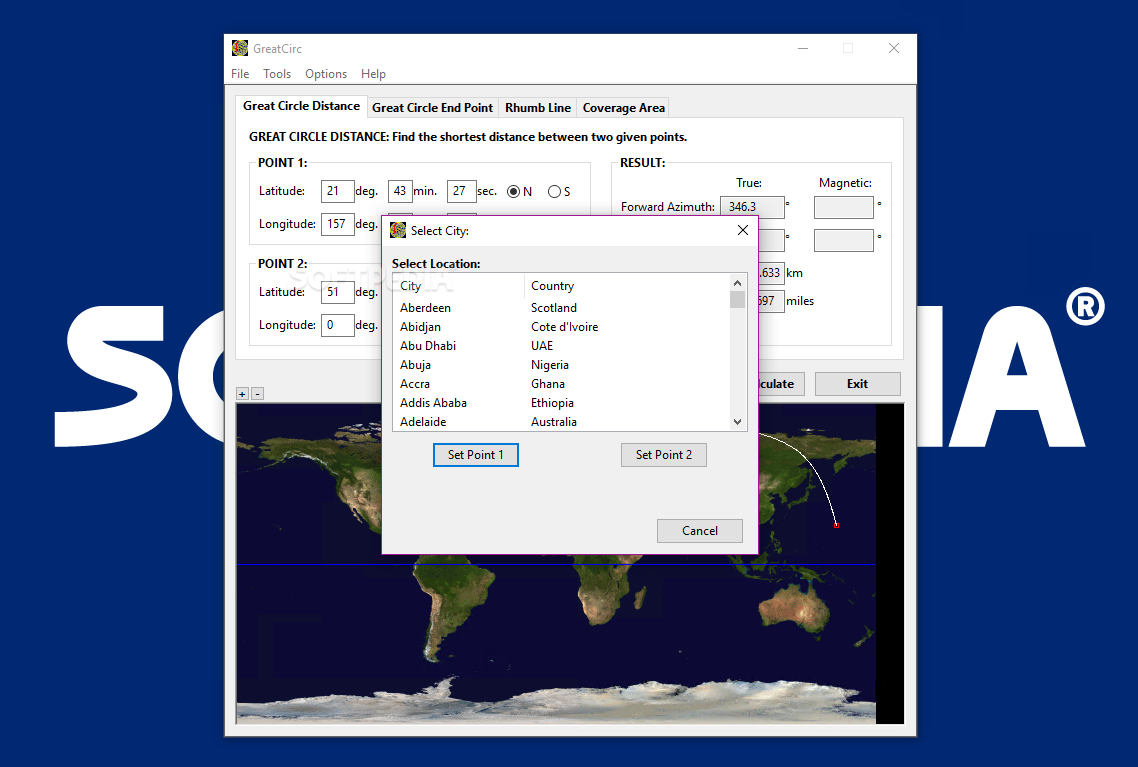The height and width of the screenshot is (767, 1138).
Task: Select Addis Ababa in city list
Action: coord(433,402)
